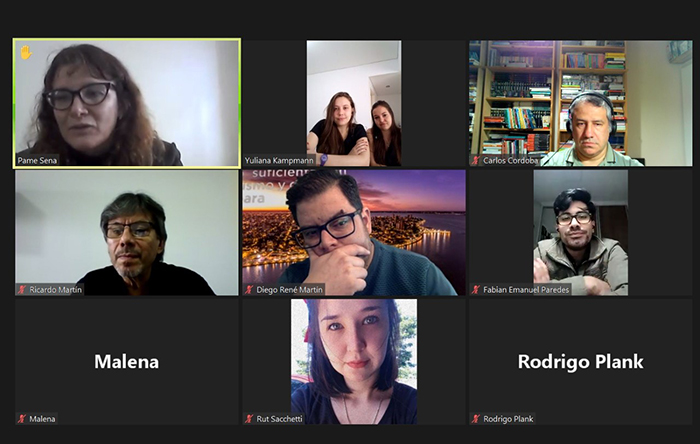Click muted mic icon beside Diego René Martín
The image size is (700, 444).
249,290
